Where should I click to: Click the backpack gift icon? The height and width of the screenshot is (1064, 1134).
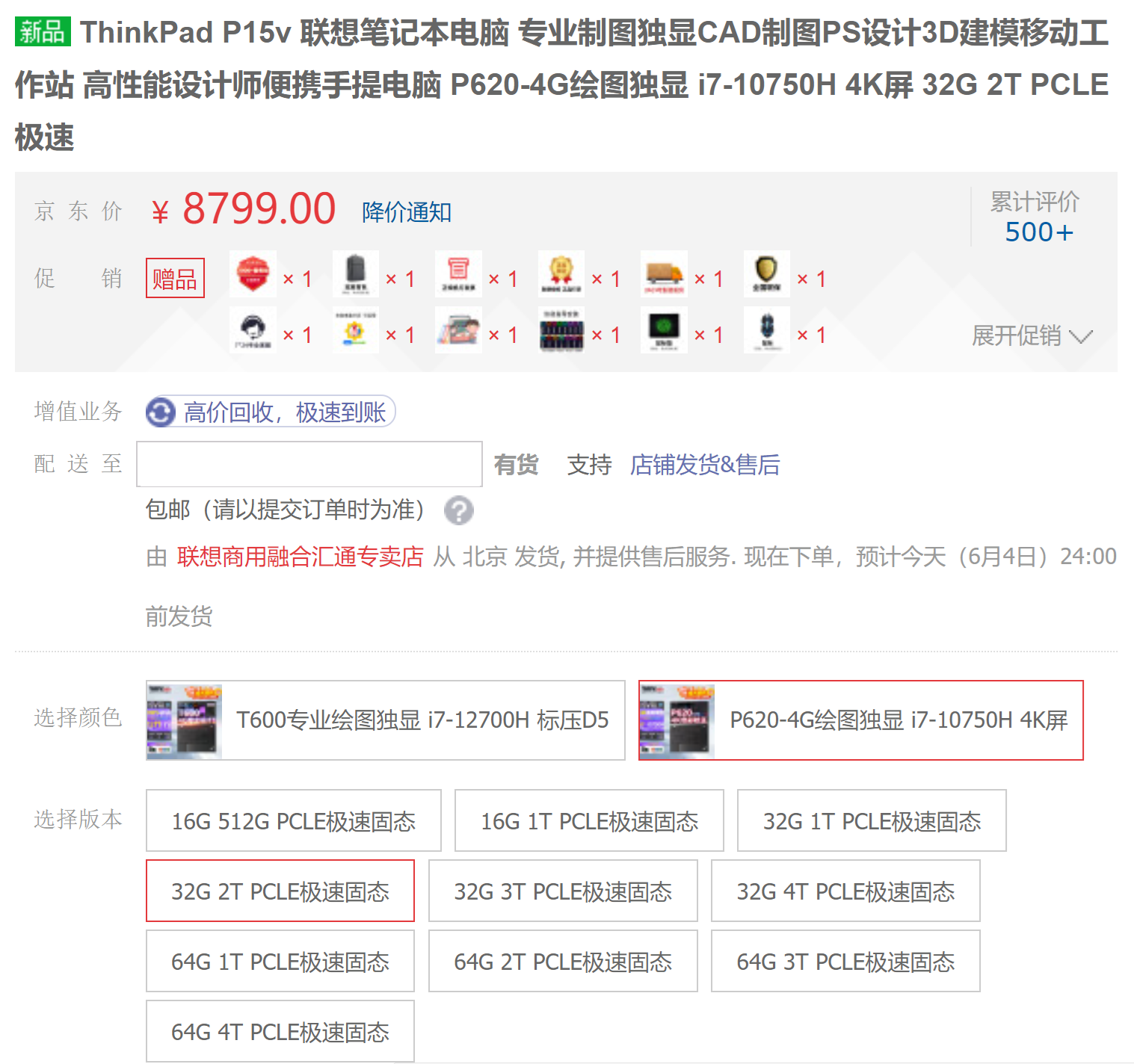[355, 274]
